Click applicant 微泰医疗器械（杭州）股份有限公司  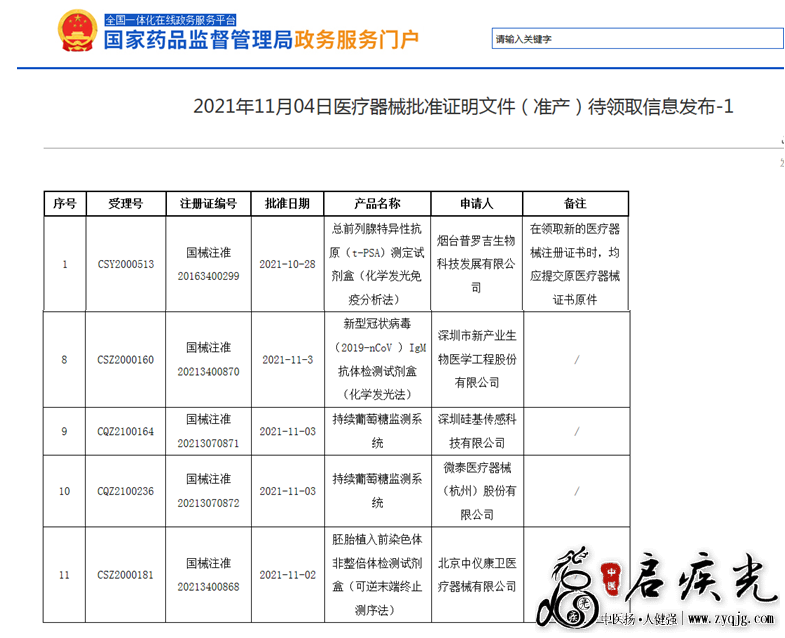point(477,491)
